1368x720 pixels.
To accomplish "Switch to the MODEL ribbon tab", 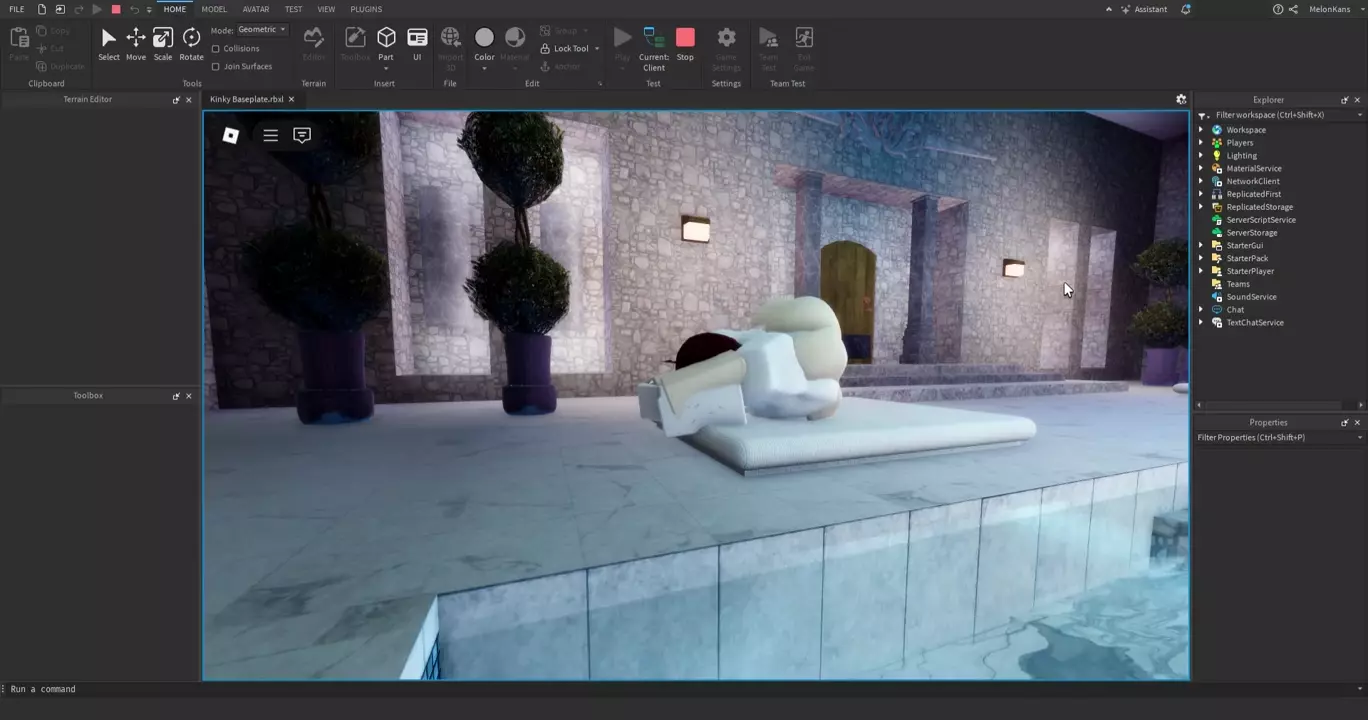I will tap(214, 9).
